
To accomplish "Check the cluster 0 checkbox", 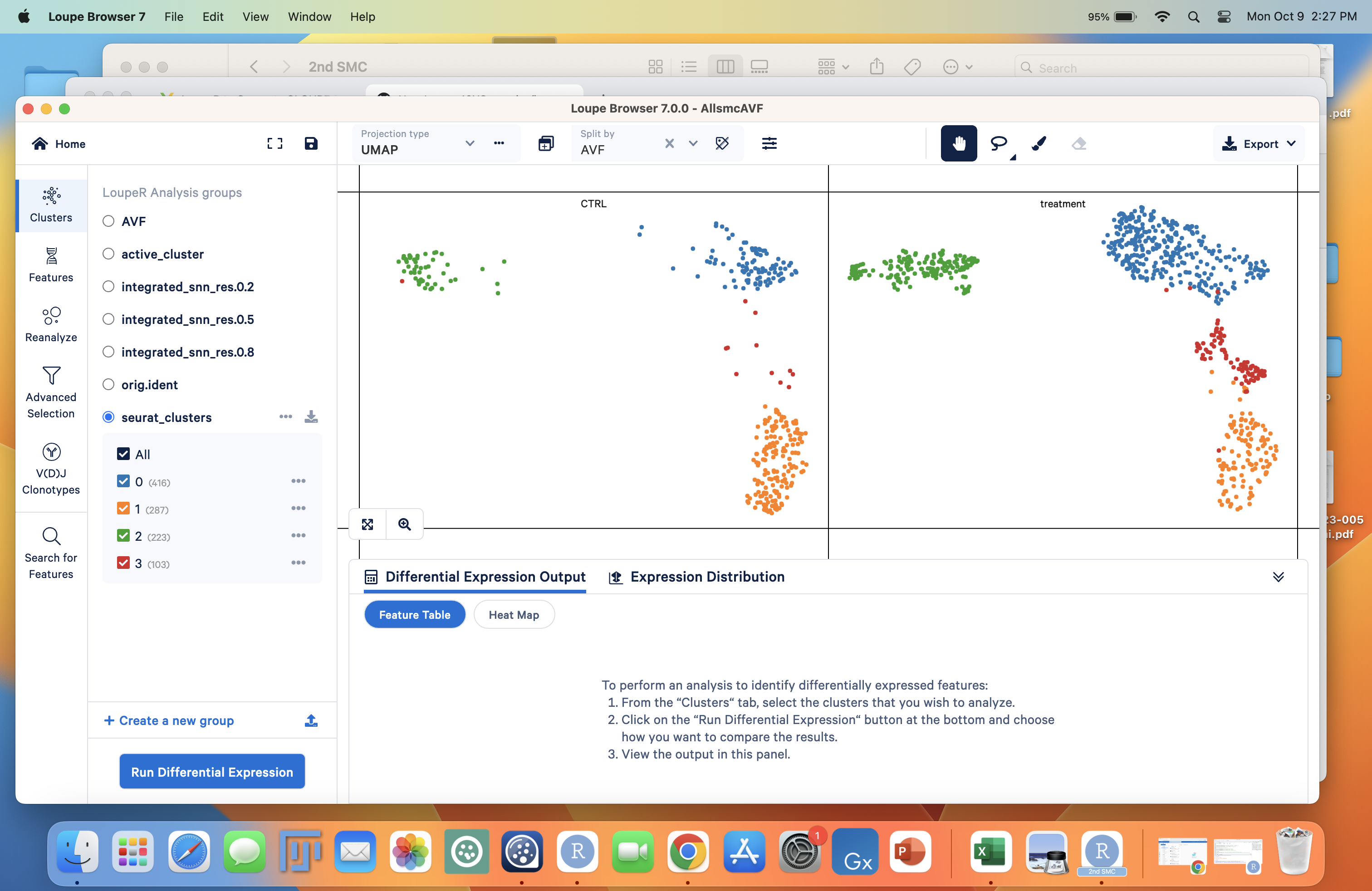I will (123, 481).
